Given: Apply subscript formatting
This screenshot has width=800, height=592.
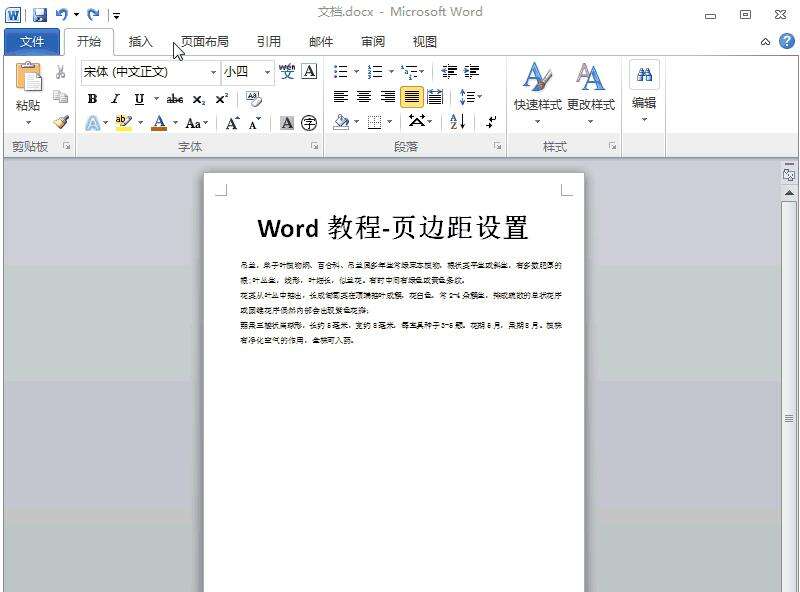Looking at the screenshot, I should [x=199, y=100].
